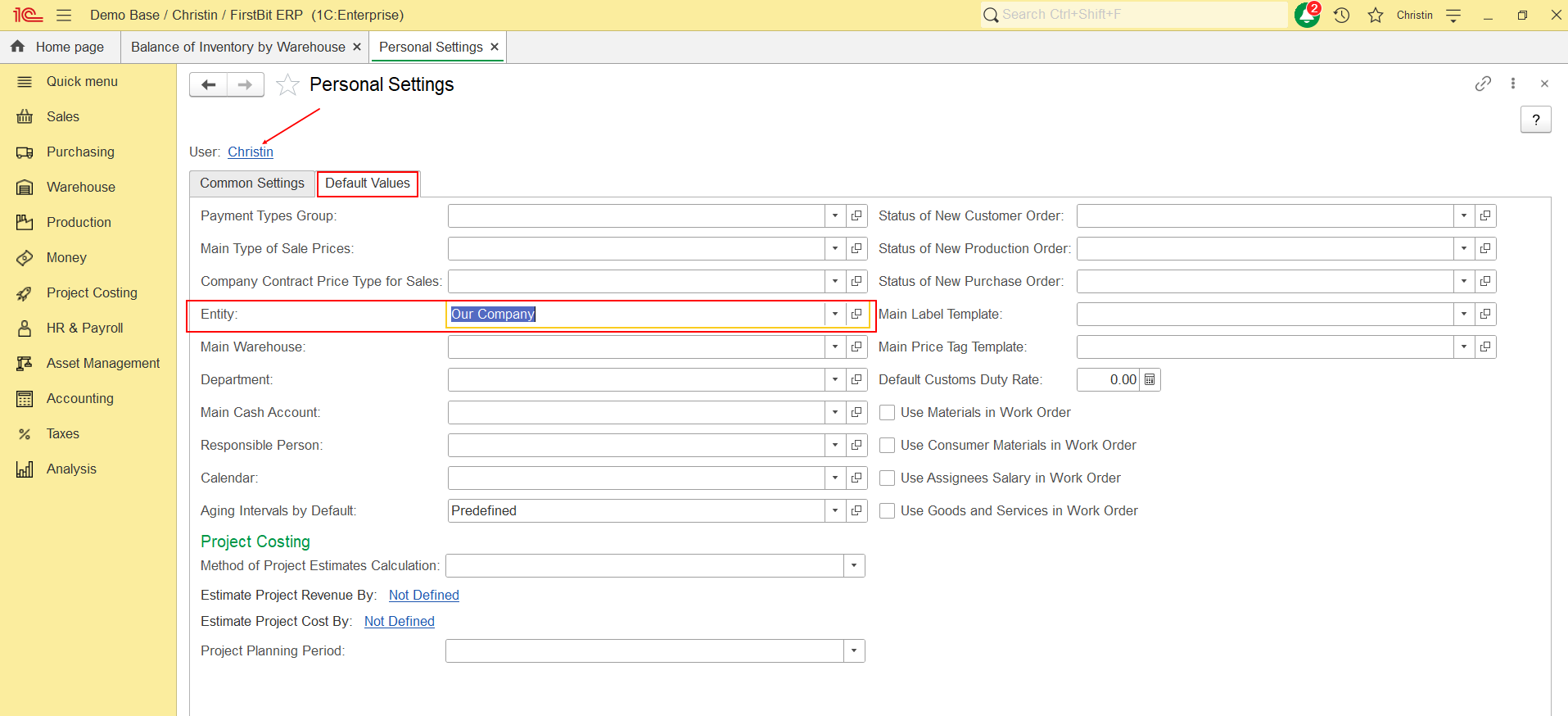Check Use Consumer Materials in Work Order

(x=887, y=446)
